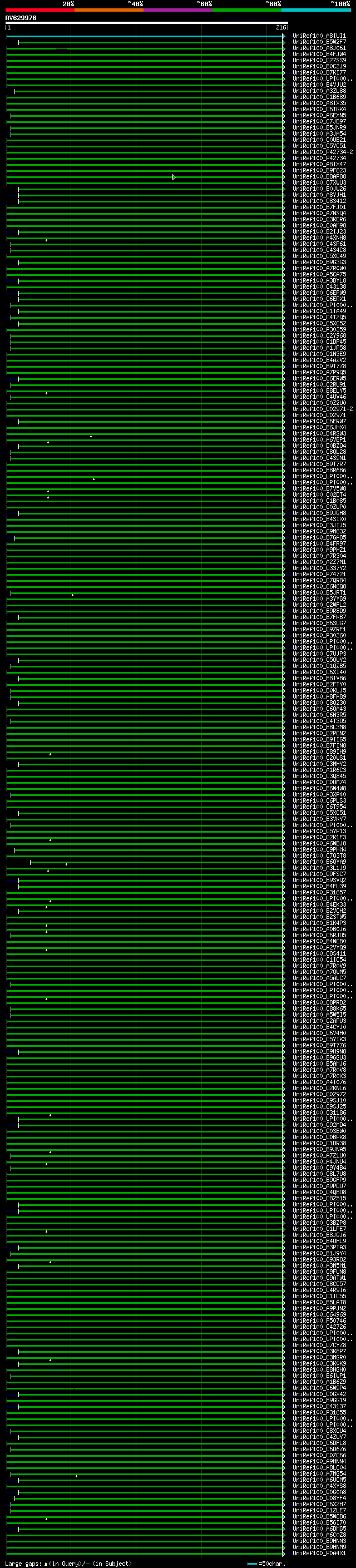Select hit label UniRef100_A4XNH8
This screenshot has height=1568, width=356.
(319, 238)
